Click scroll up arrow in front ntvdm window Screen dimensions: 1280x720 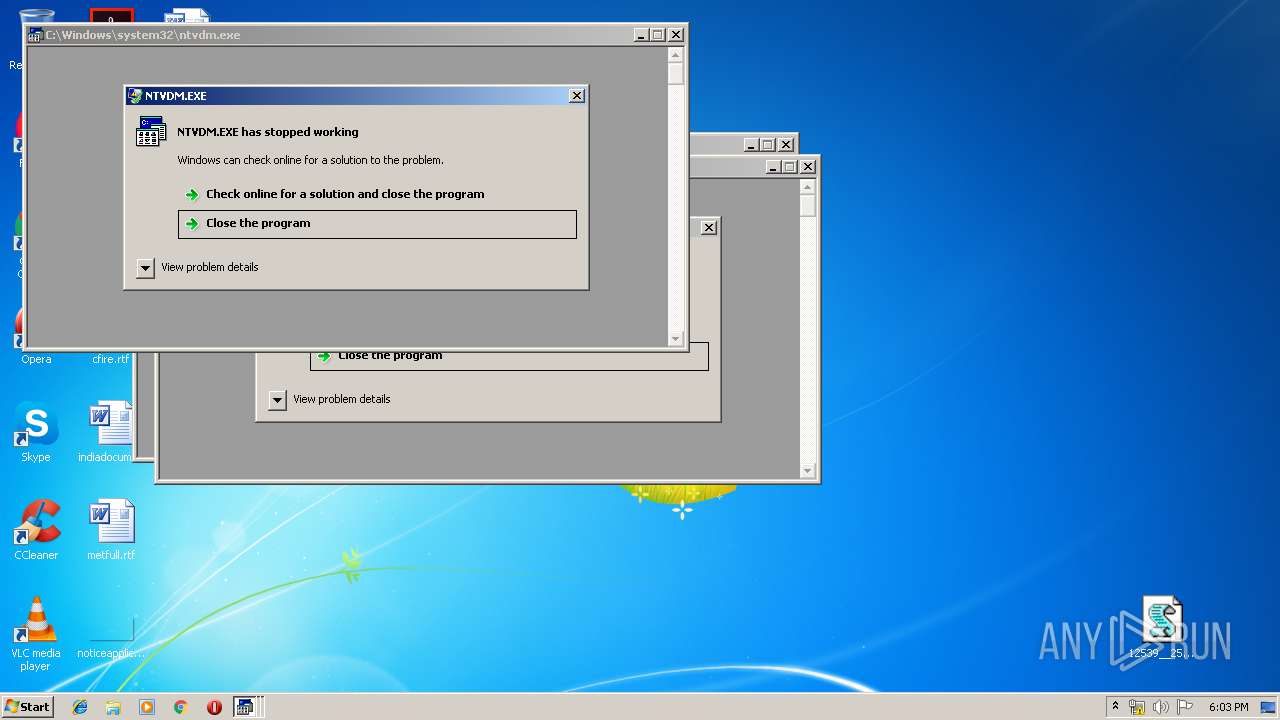pyautogui.click(x=675, y=55)
